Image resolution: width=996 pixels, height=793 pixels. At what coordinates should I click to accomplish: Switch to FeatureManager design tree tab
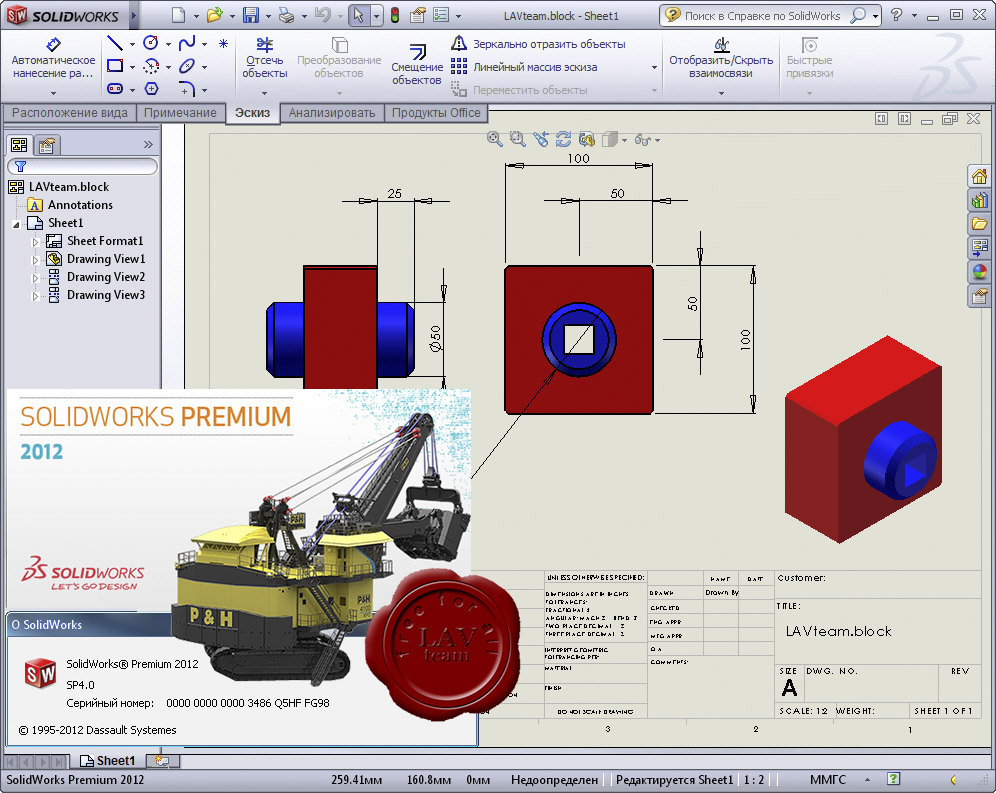point(19,146)
